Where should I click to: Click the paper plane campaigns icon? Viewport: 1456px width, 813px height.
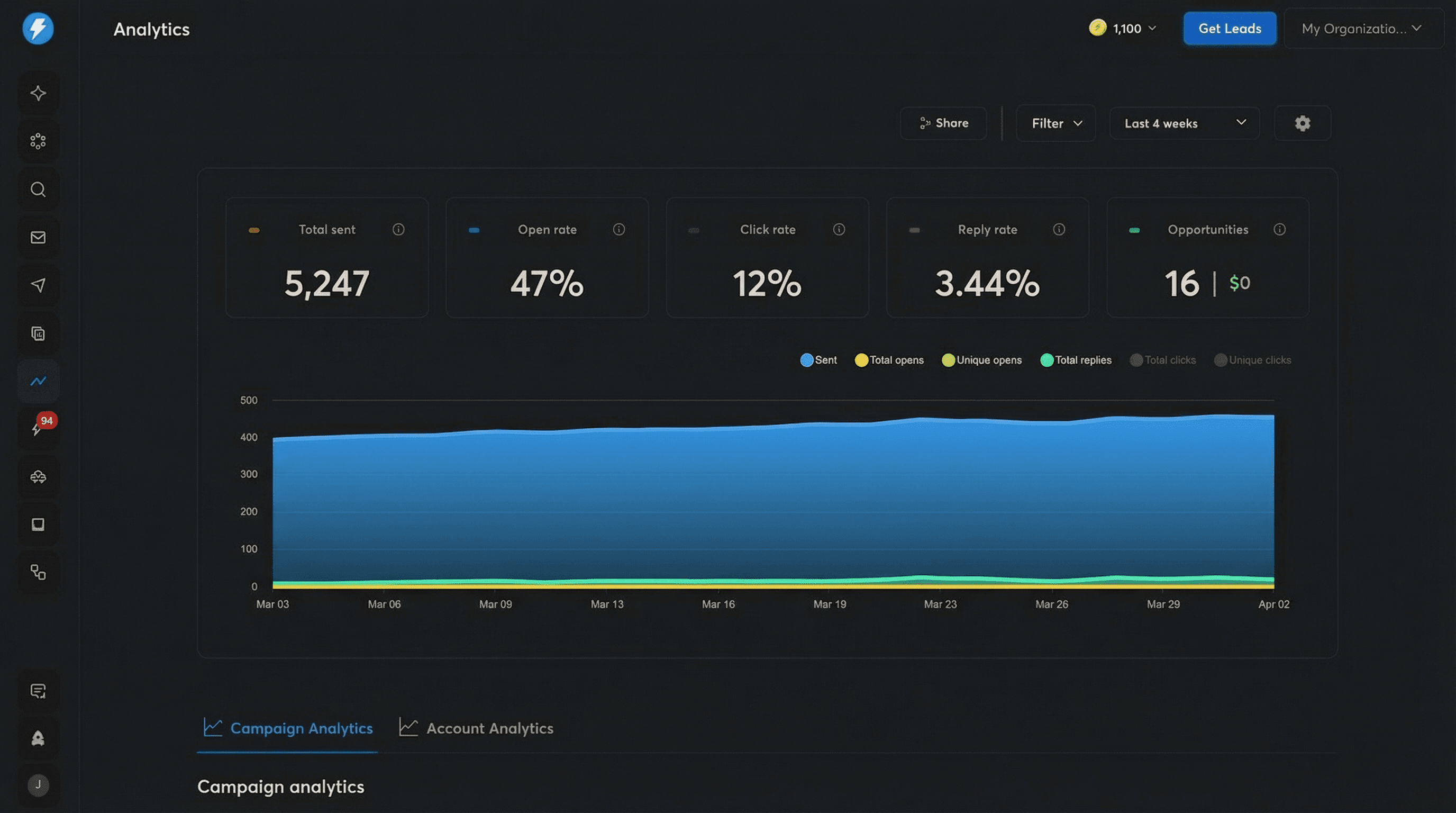[x=38, y=285]
